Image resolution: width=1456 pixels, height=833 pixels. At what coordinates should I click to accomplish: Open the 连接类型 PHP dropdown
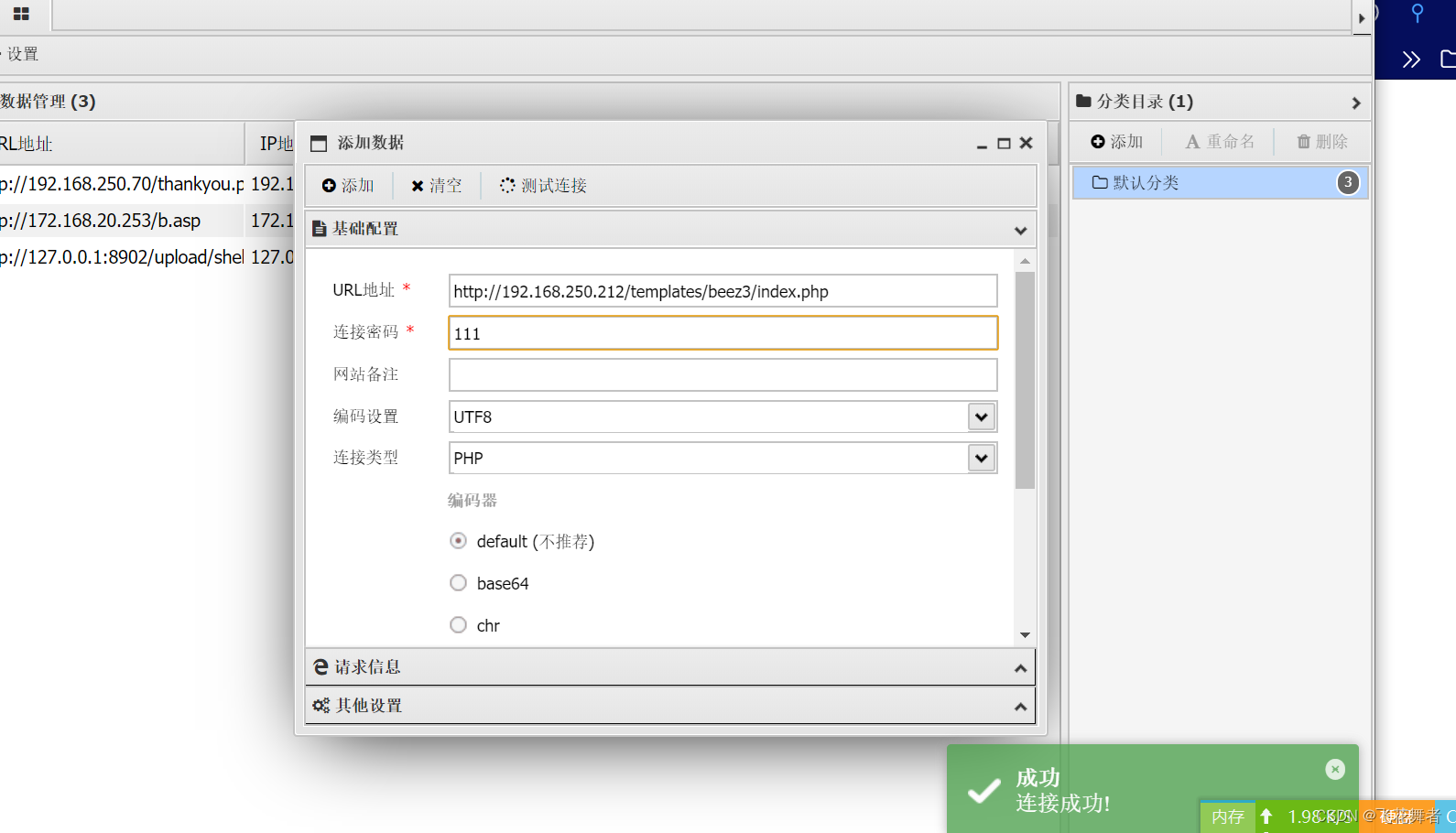point(981,458)
